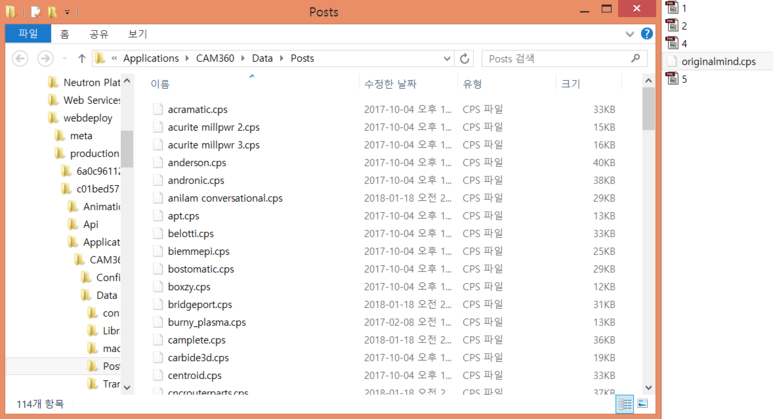Viewport: 773px width, 419px height.
Task: Select file anderson.cps
Action: coord(197,163)
